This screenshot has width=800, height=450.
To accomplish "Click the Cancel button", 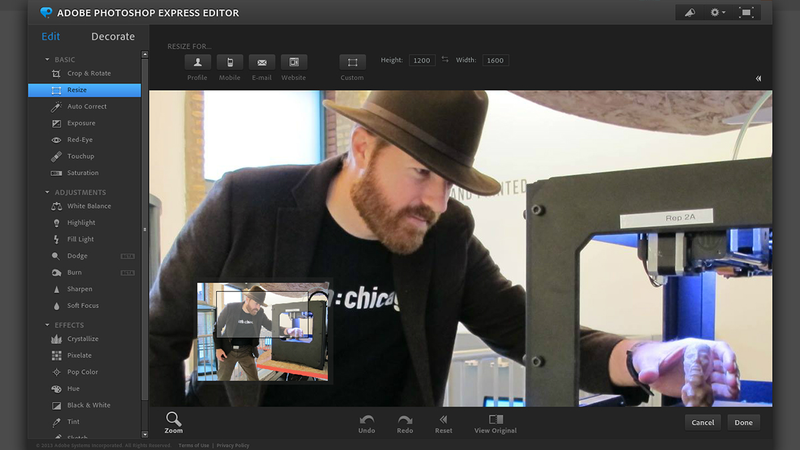I will point(703,422).
